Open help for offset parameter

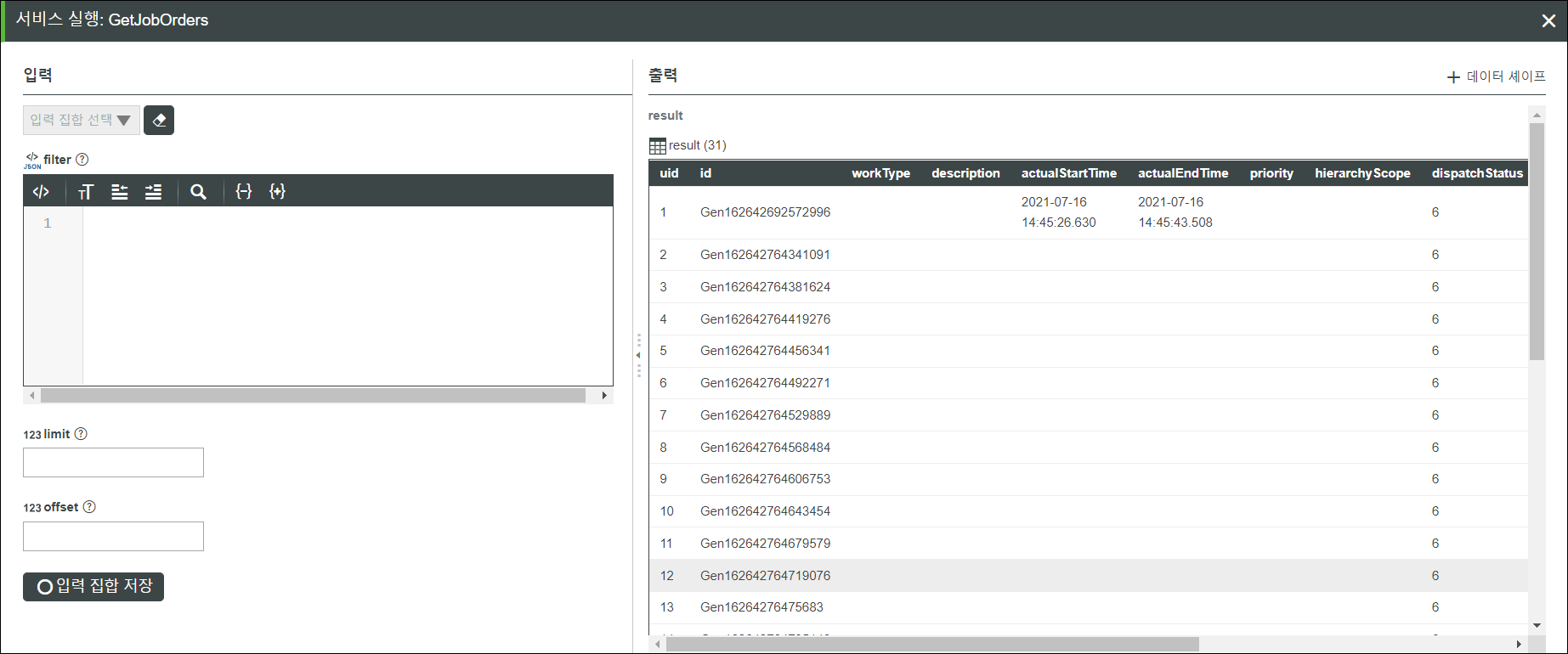point(89,507)
